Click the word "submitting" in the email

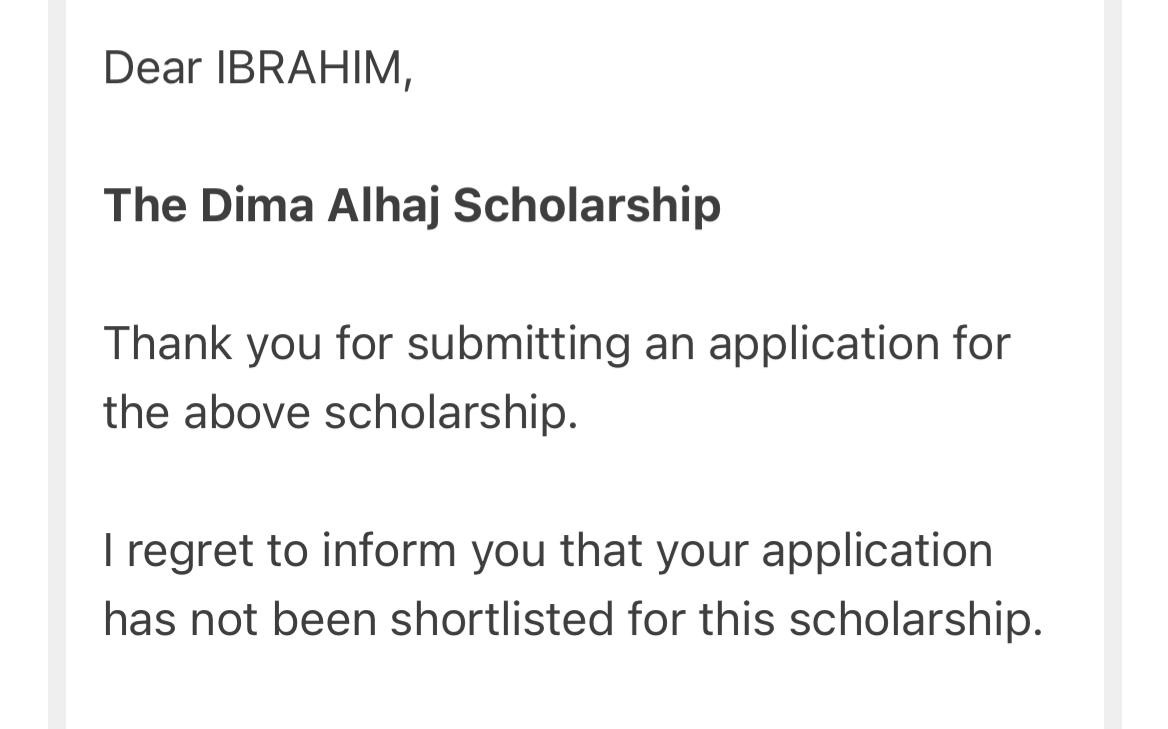point(518,343)
